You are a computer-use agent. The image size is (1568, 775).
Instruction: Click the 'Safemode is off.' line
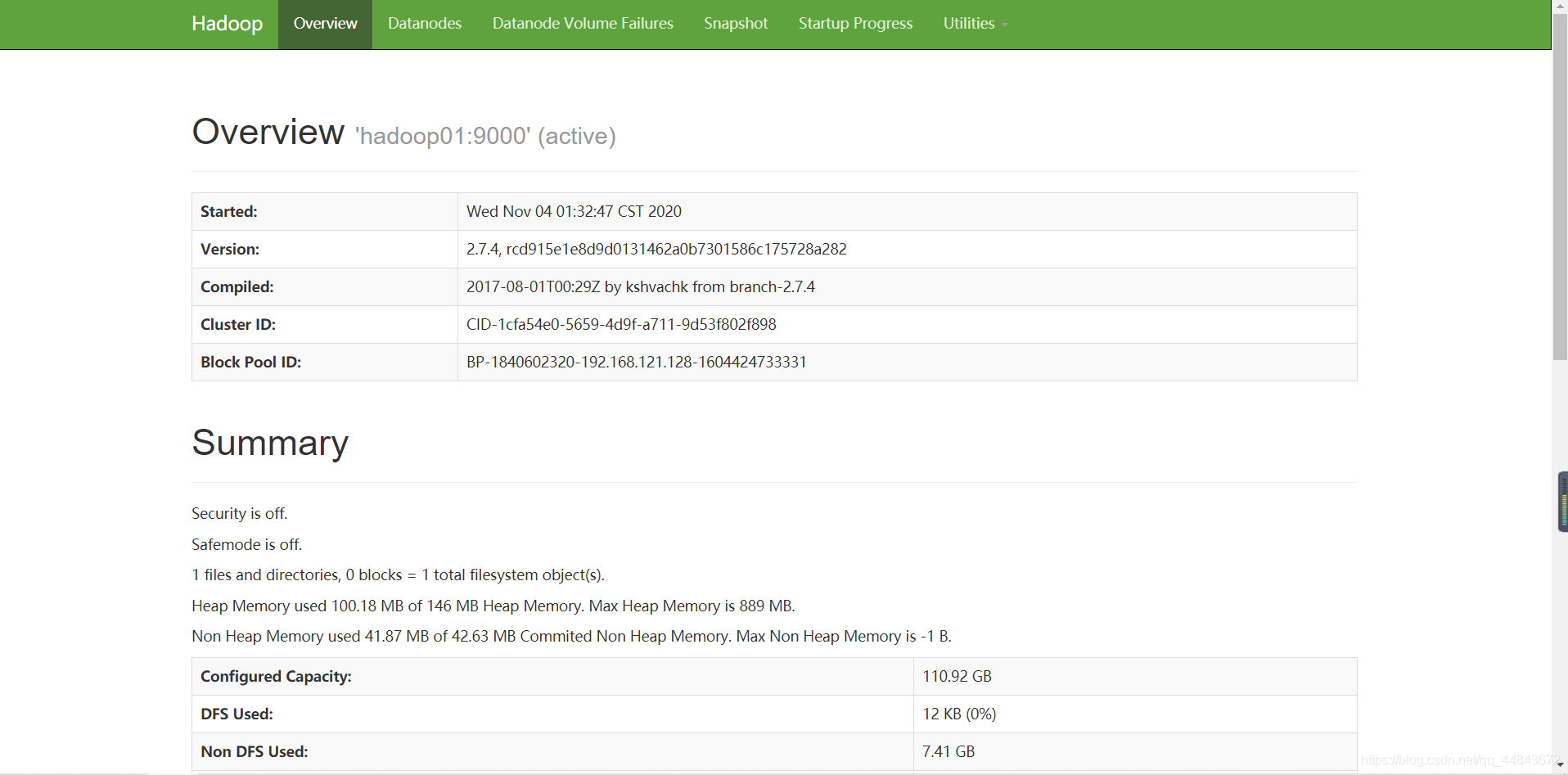coord(247,544)
